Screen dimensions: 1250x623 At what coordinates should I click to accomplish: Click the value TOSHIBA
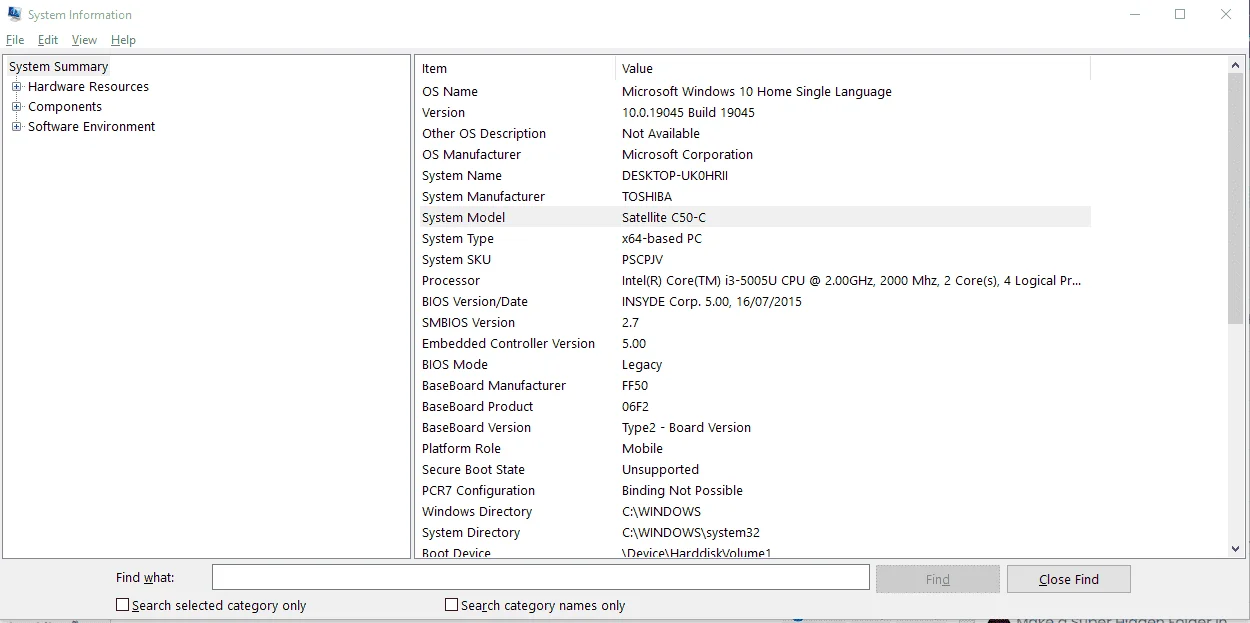point(647,197)
